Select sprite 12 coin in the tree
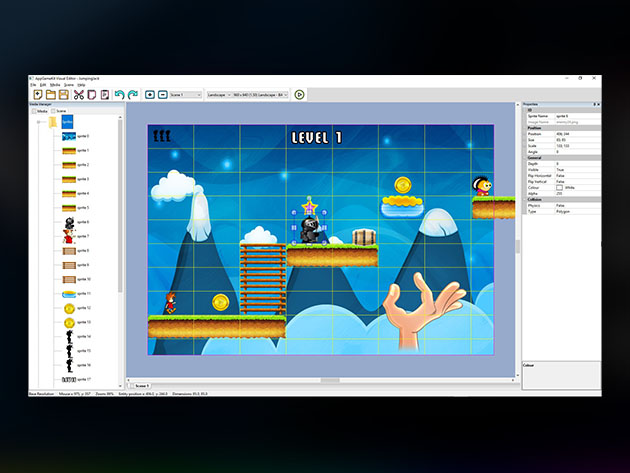 point(69,309)
